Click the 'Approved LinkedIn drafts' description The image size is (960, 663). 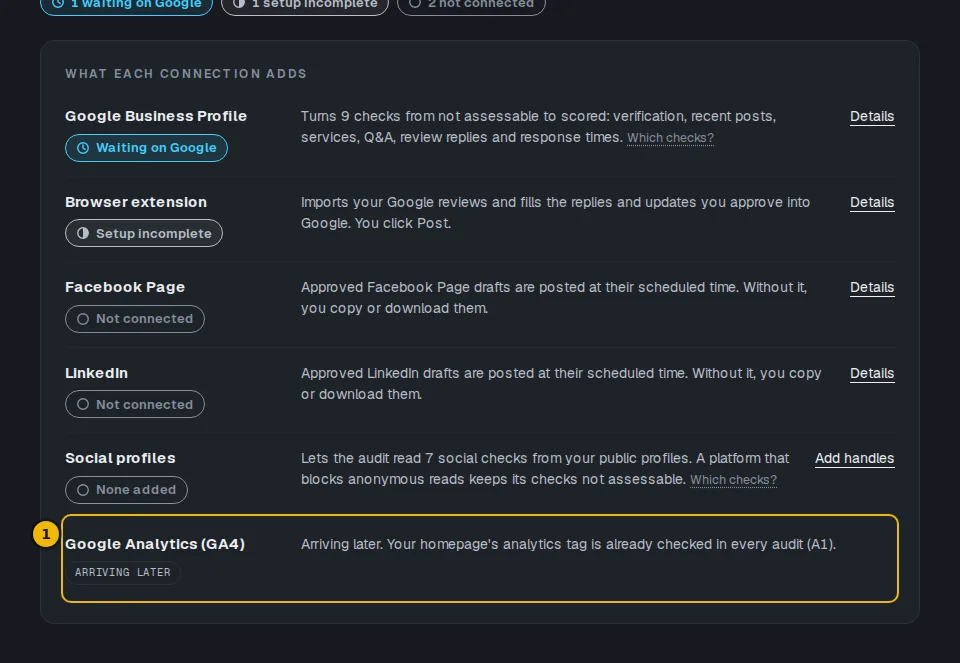tap(561, 384)
